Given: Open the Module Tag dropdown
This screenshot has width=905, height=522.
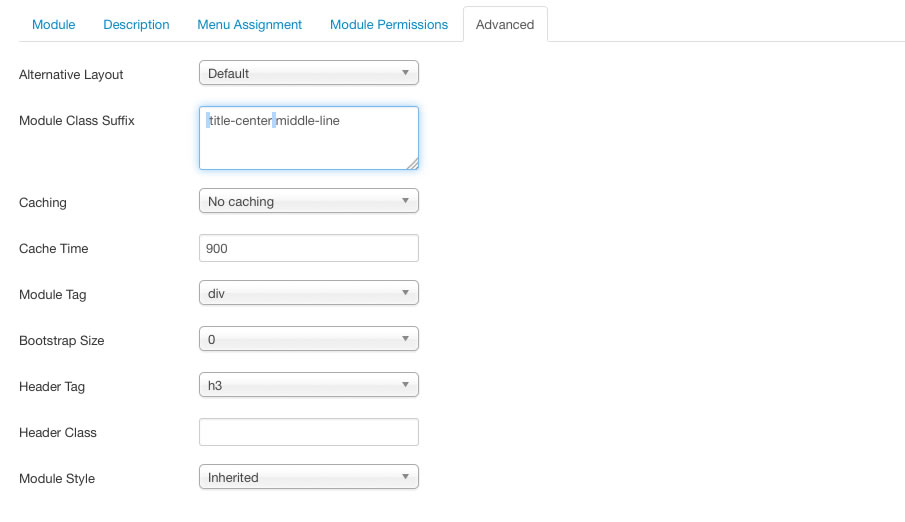Looking at the screenshot, I should 308,293.
